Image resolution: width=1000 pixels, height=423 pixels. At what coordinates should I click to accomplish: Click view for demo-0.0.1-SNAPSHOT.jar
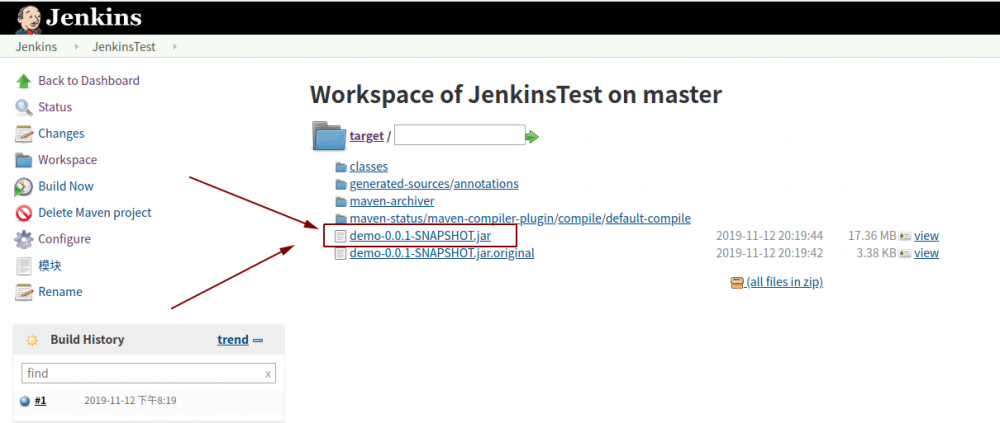coord(926,236)
